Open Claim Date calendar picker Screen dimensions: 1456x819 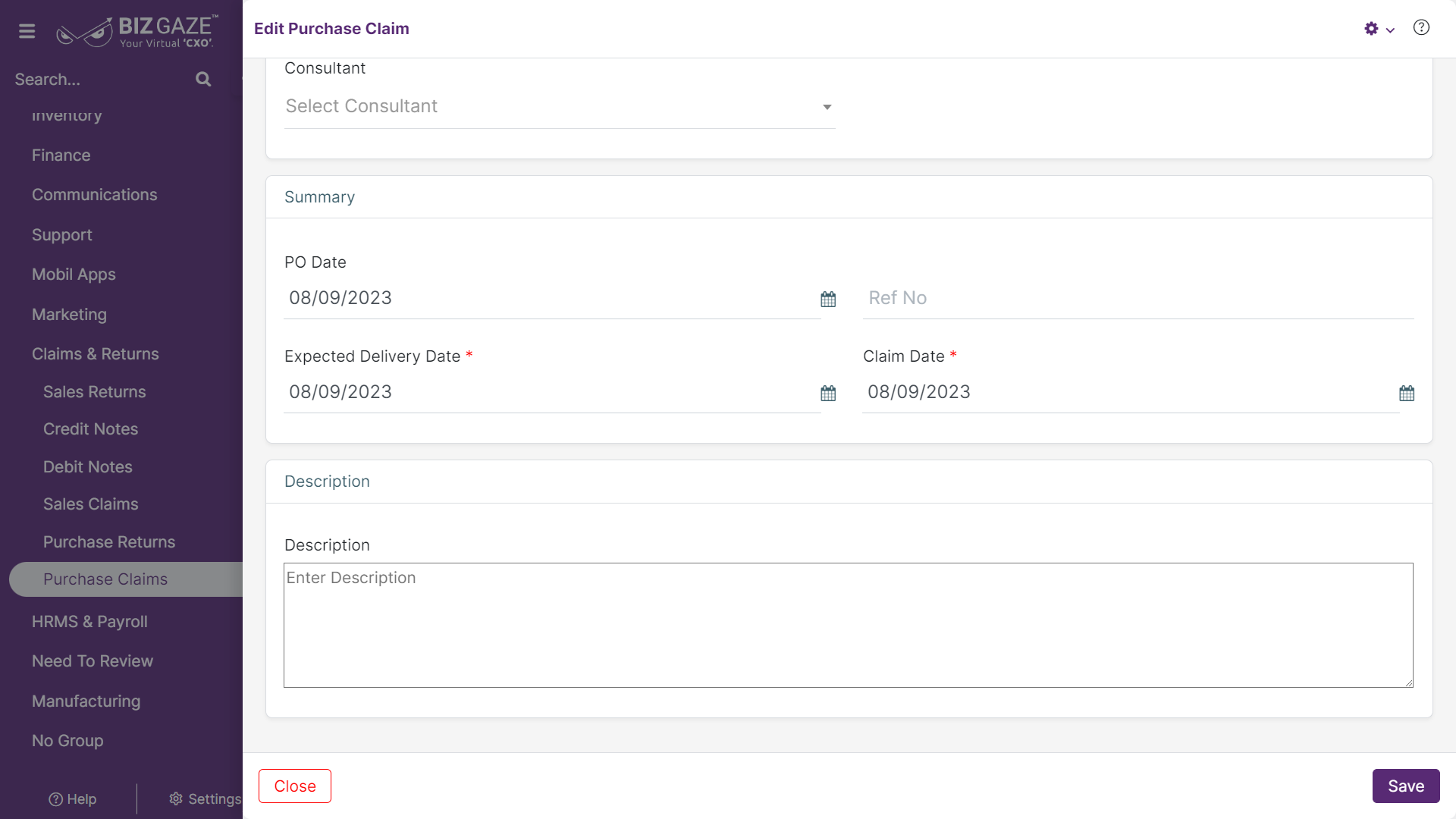(1407, 393)
